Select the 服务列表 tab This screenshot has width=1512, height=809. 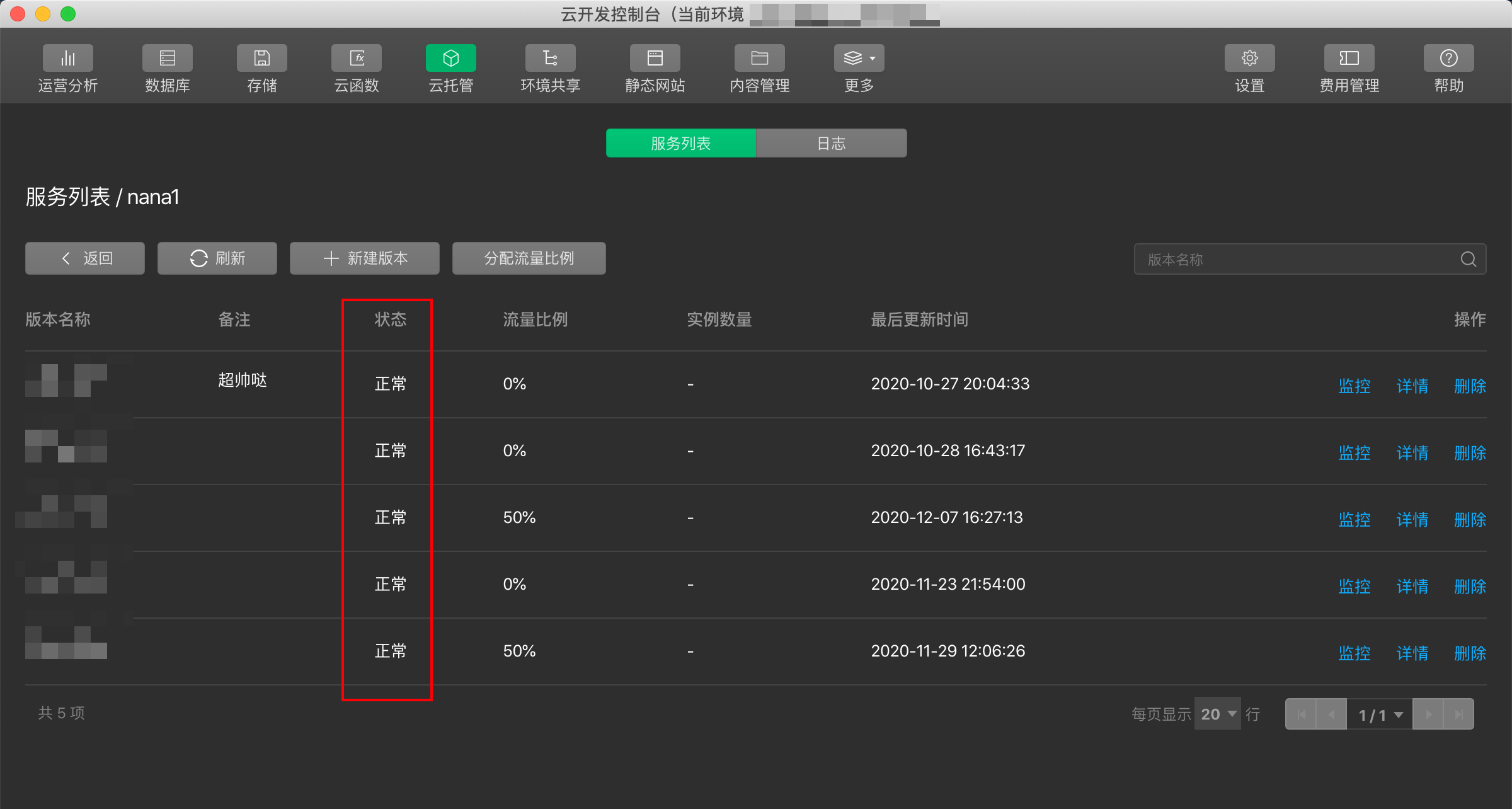click(x=680, y=143)
